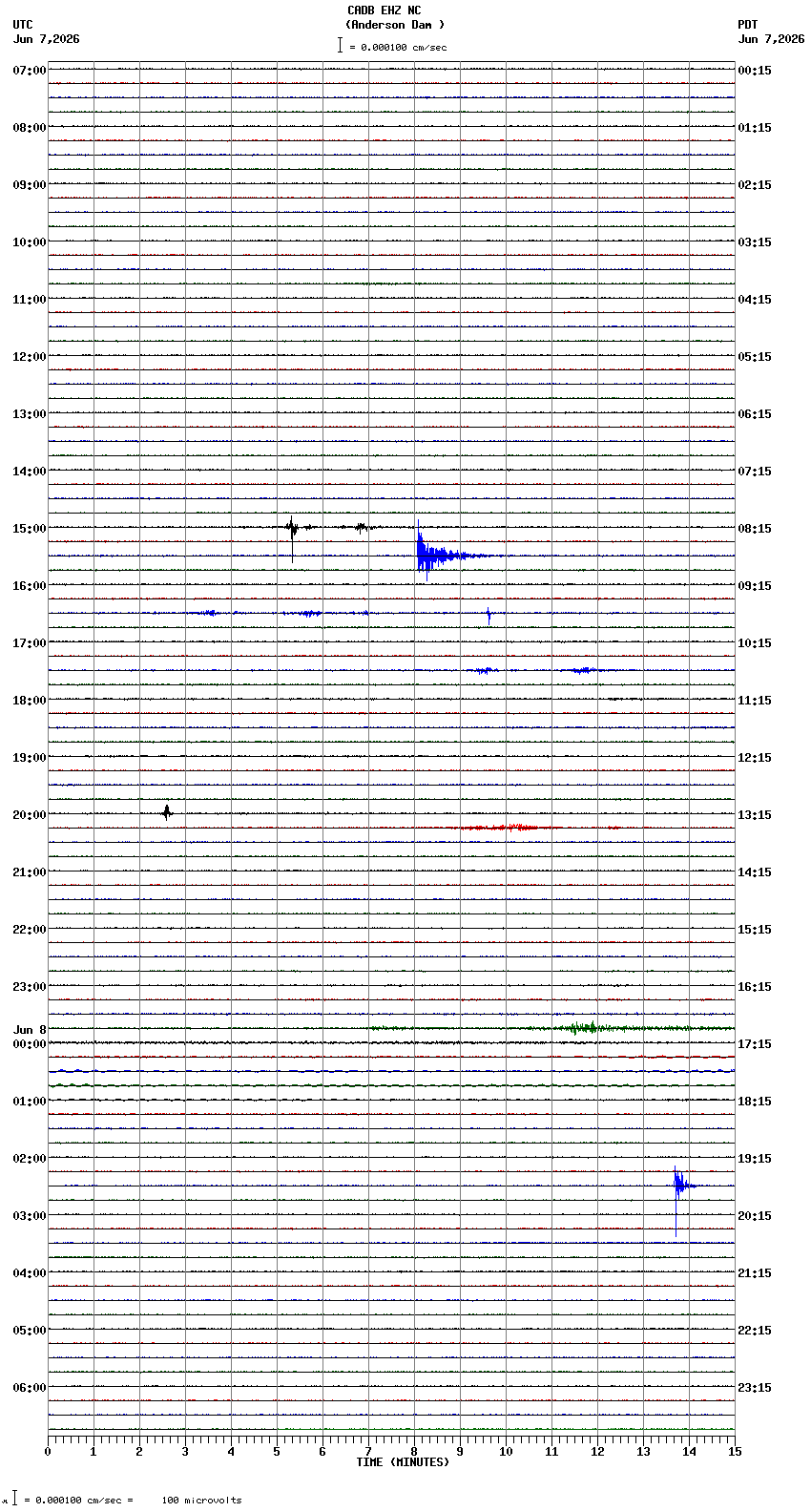The image size is (811, 1512).
Task: Click the '12:00' UTC time label
Action: [30, 357]
